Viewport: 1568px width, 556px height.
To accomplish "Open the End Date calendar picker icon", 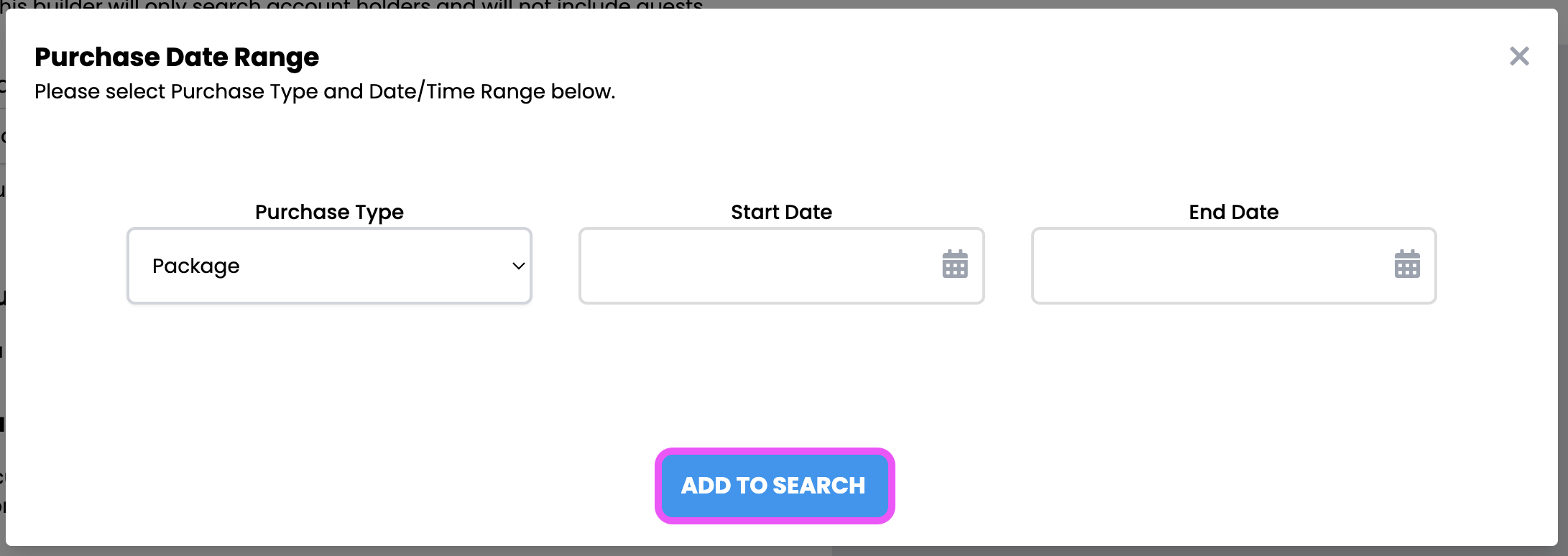I will pos(1406,264).
